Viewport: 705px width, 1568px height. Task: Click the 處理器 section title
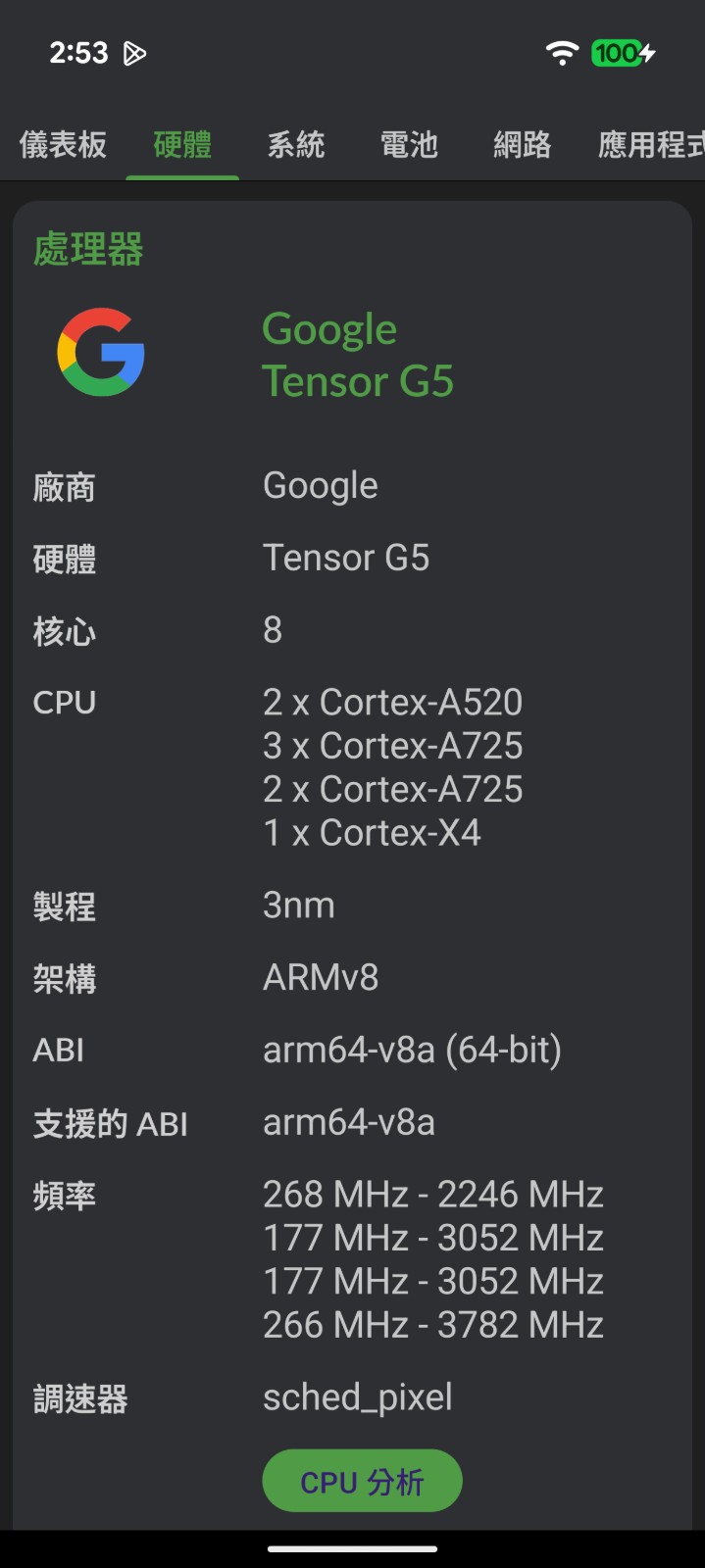pyautogui.click(x=88, y=249)
